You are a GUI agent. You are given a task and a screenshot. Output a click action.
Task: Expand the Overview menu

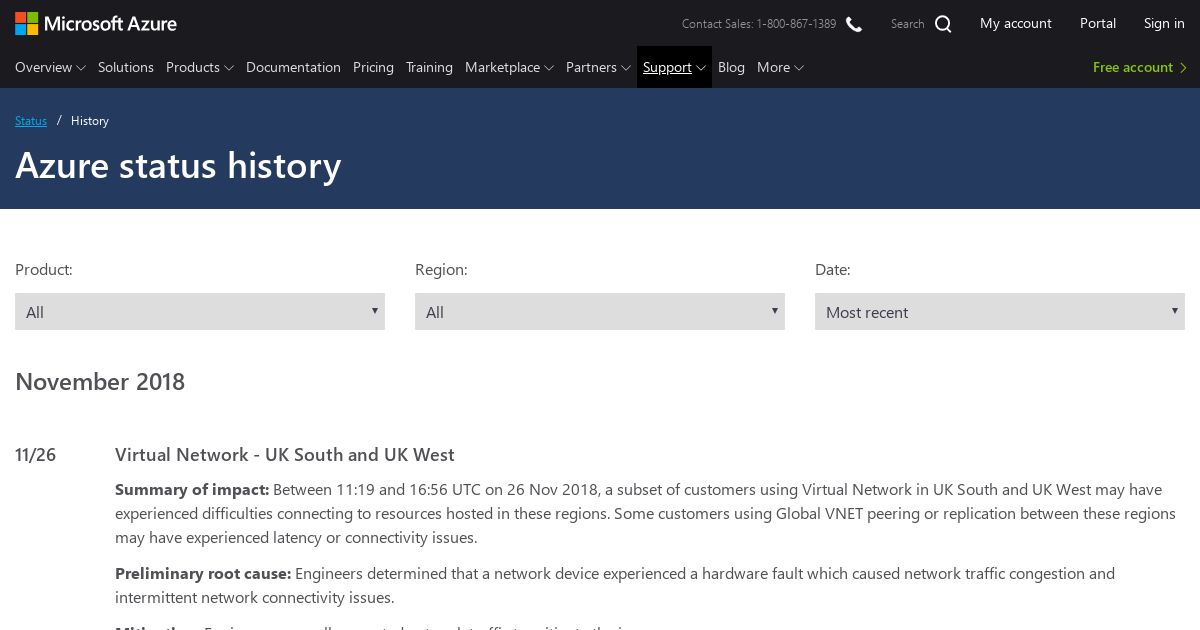pyautogui.click(x=50, y=67)
